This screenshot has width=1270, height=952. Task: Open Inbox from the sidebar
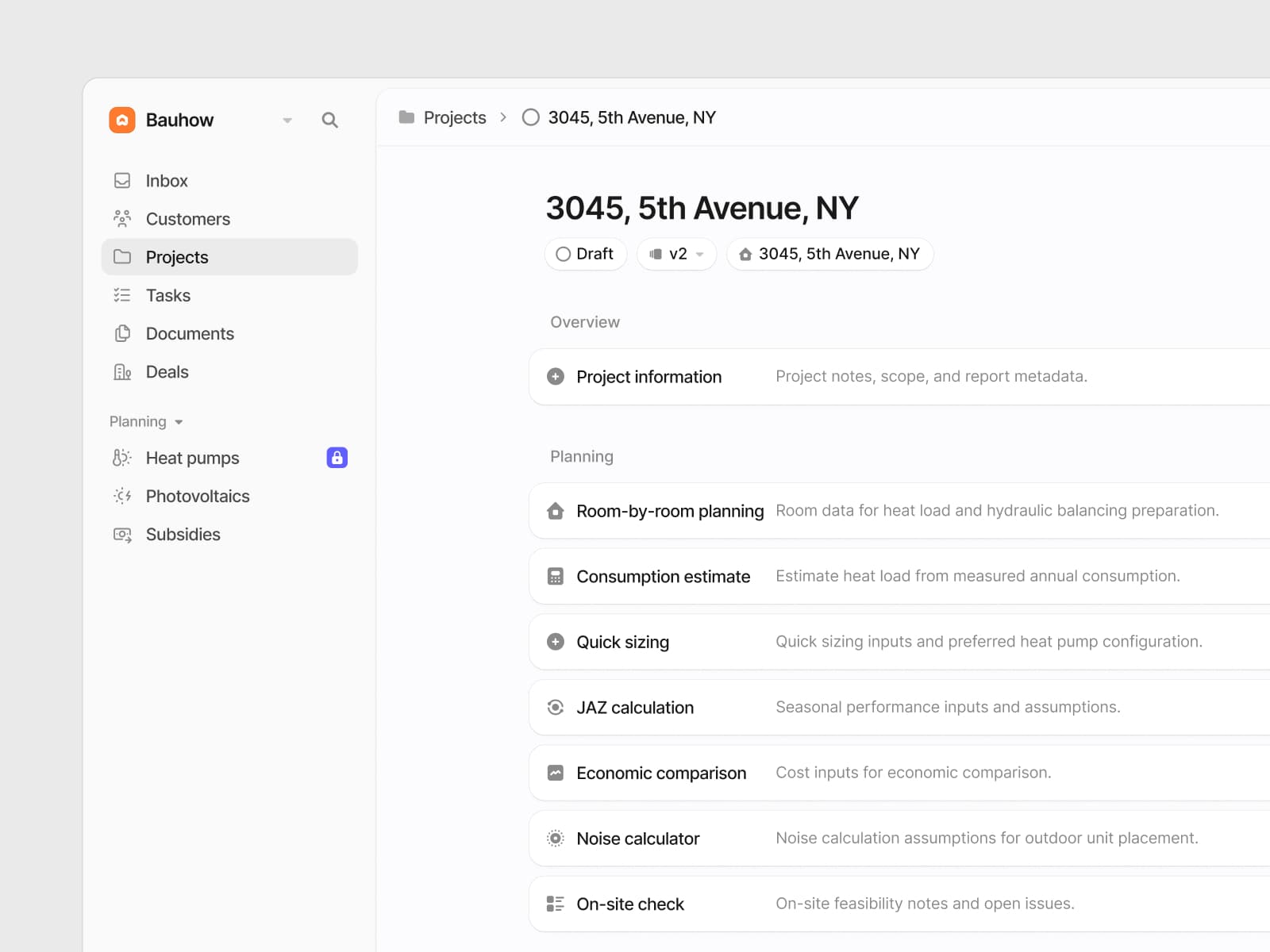click(229, 181)
